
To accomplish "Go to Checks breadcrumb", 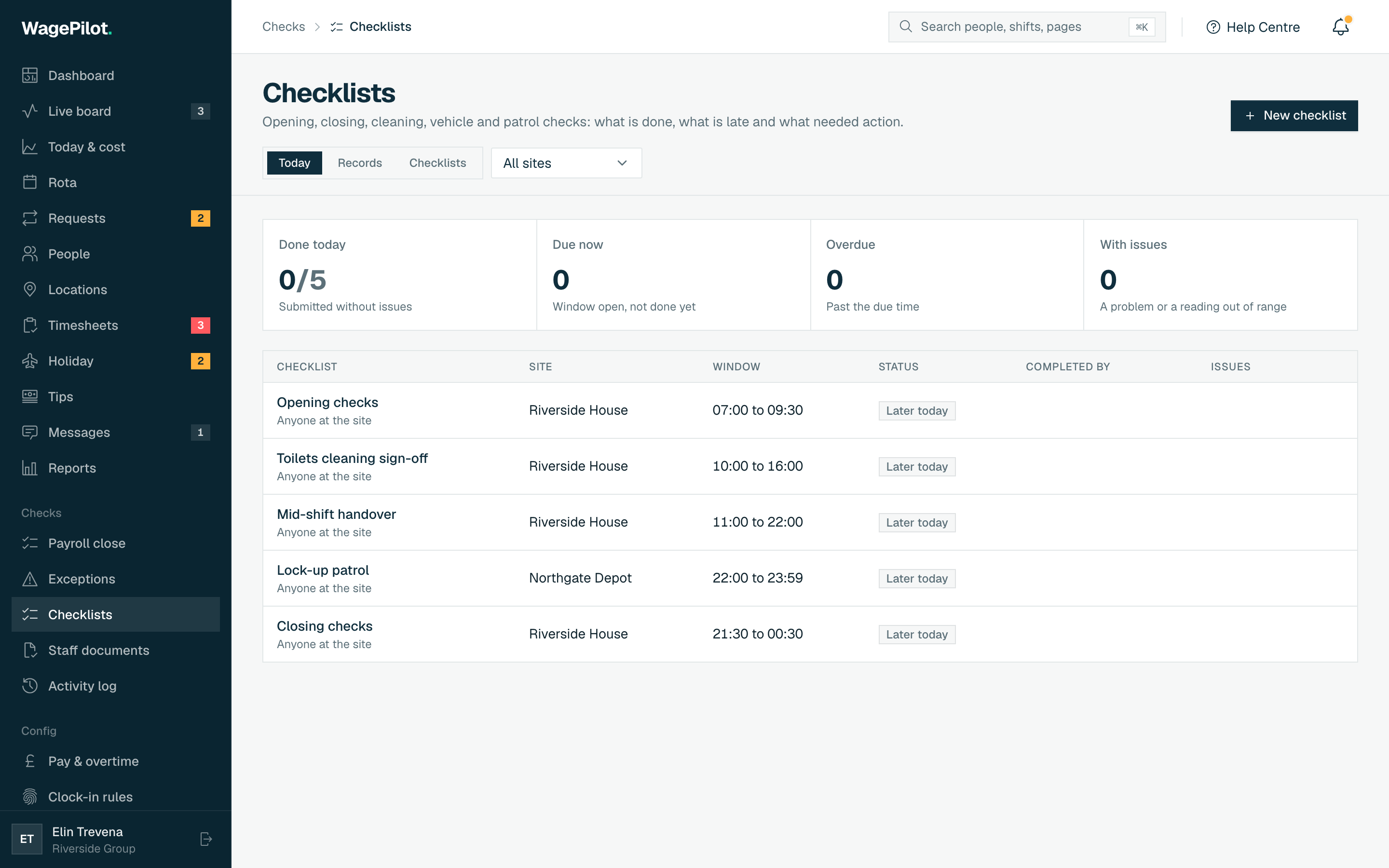I will click(x=284, y=27).
